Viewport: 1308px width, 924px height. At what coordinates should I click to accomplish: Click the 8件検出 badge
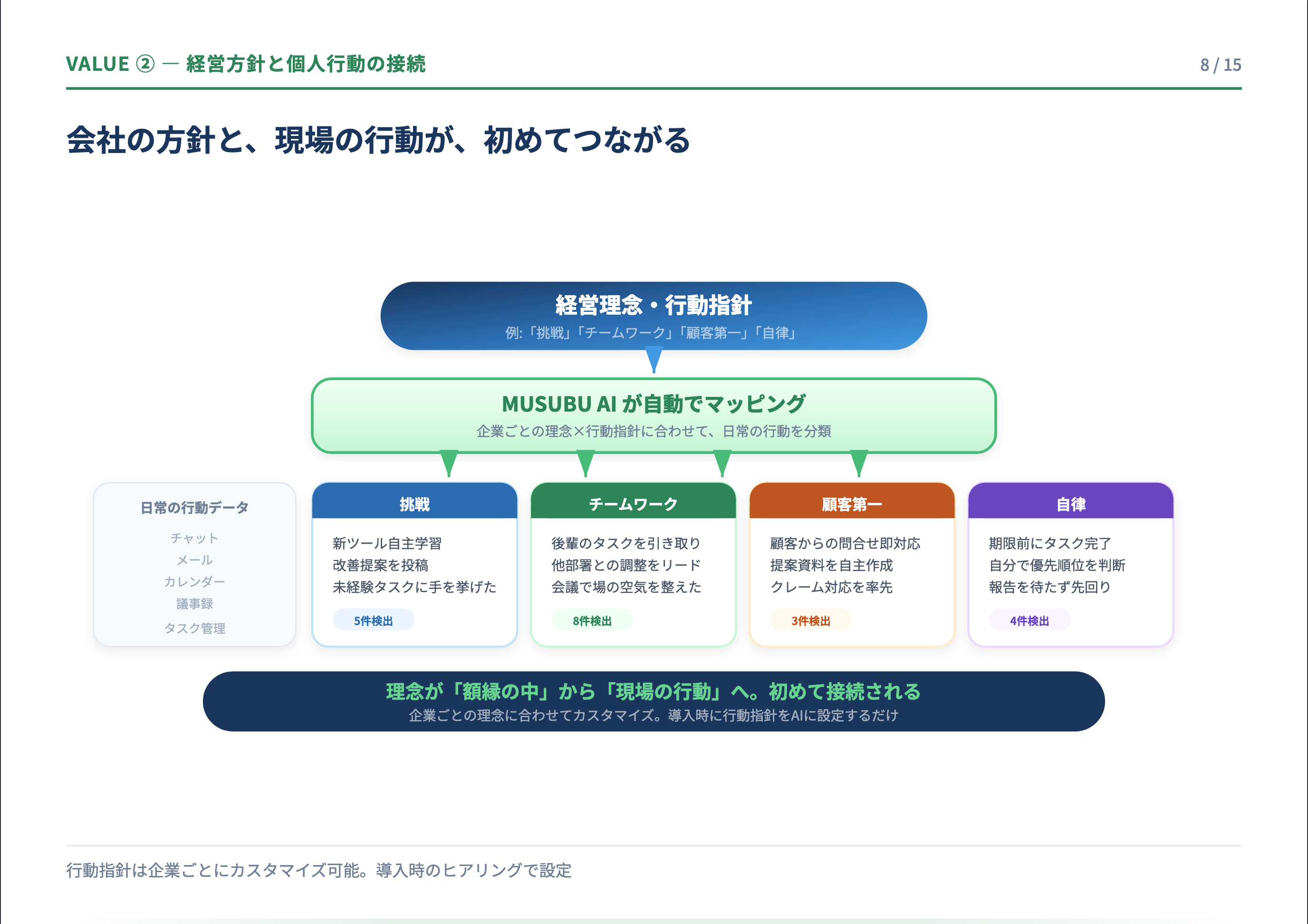592,620
